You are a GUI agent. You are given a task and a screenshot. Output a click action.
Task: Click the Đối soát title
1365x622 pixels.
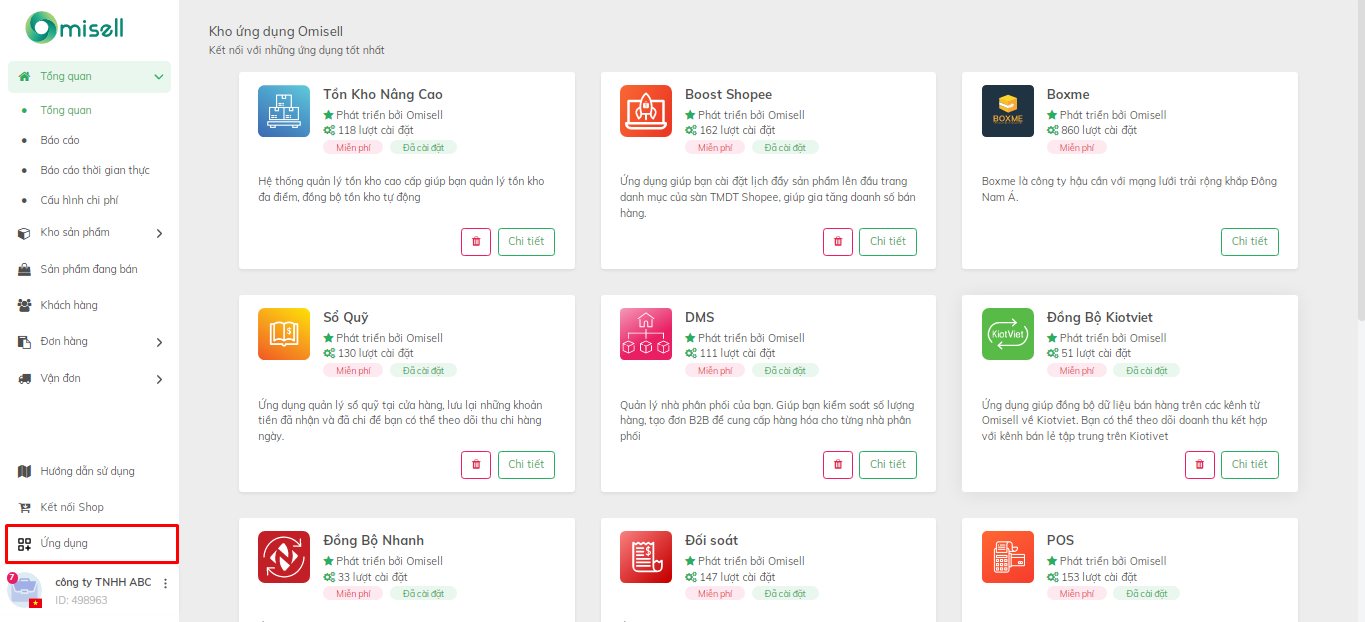pyautogui.click(x=712, y=541)
